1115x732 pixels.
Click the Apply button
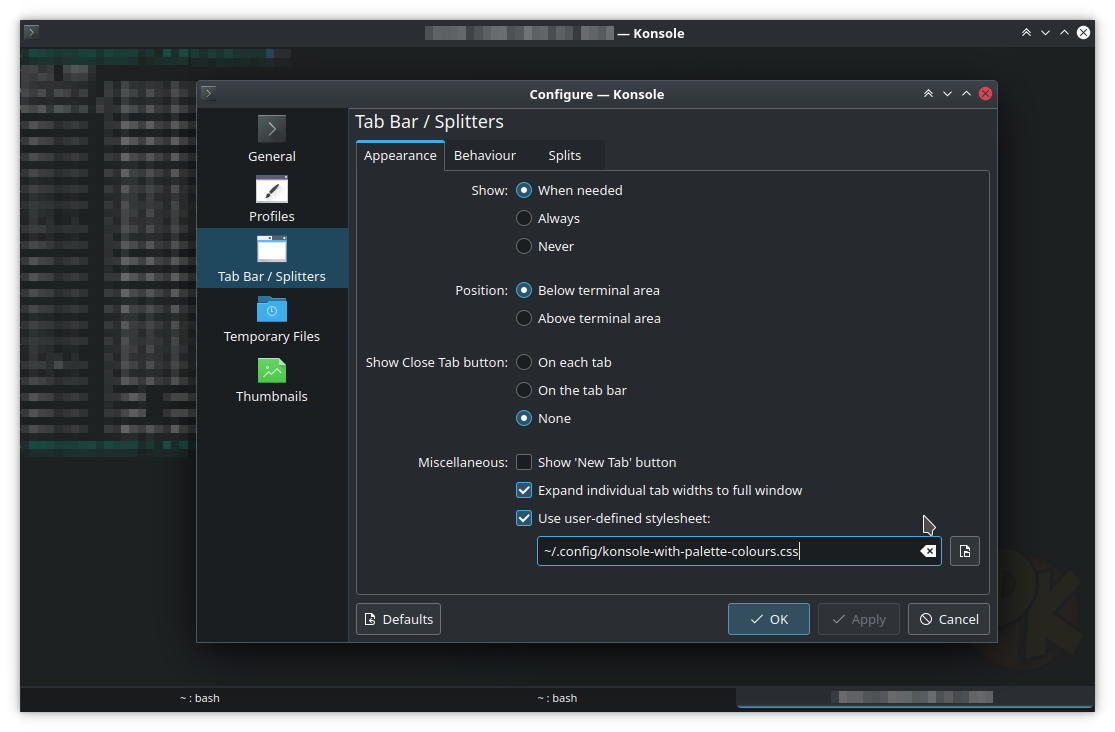pyautogui.click(x=859, y=619)
